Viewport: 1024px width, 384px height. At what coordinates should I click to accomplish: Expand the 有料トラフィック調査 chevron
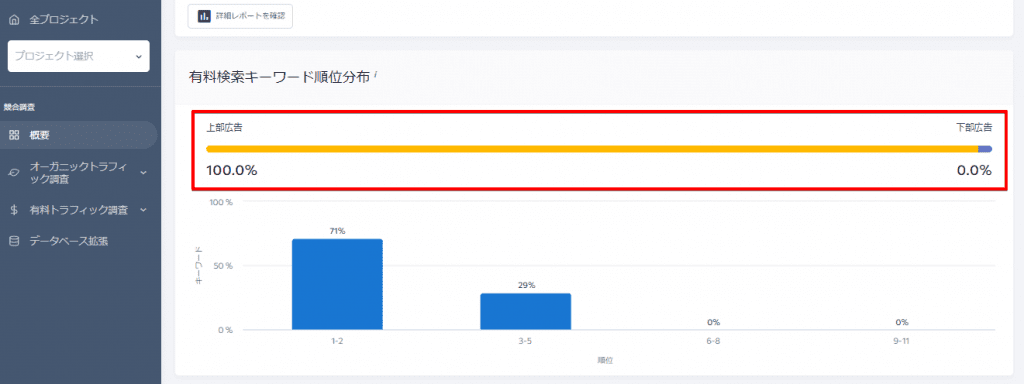[143, 210]
